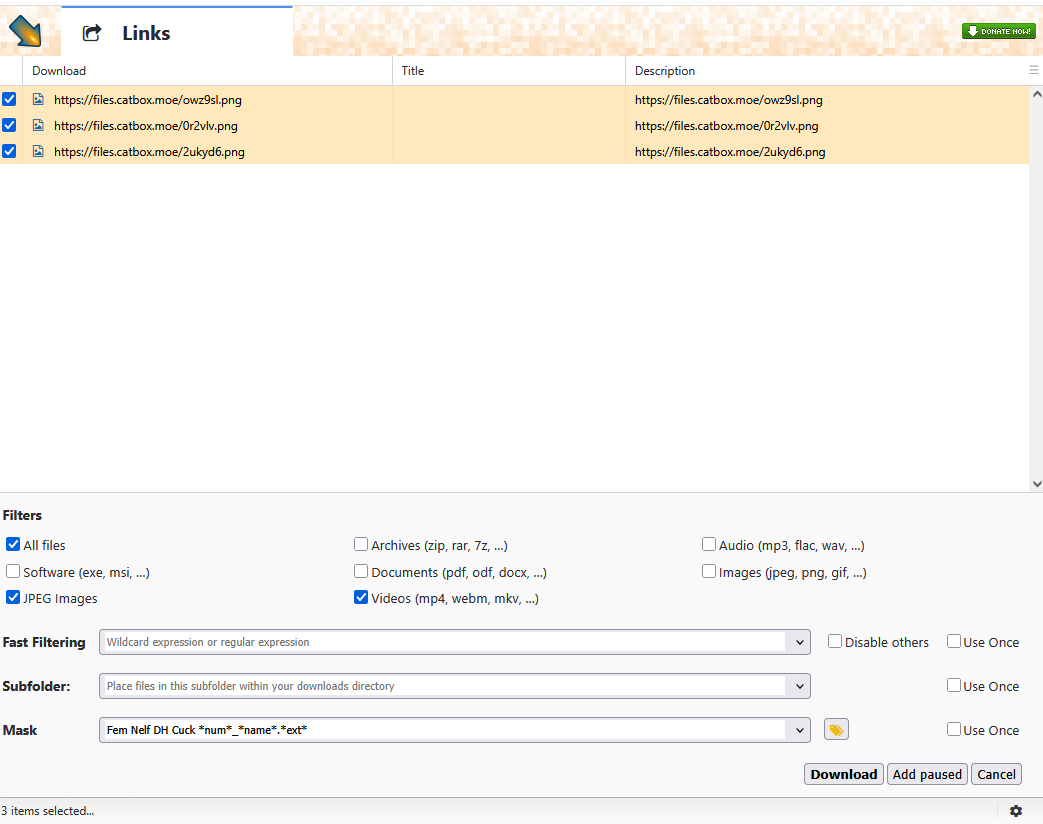Toggle the Videos (mp4, webm, mkv) filter
Viewport: 1043px width, 824px height.
click(x=361, y=597)
